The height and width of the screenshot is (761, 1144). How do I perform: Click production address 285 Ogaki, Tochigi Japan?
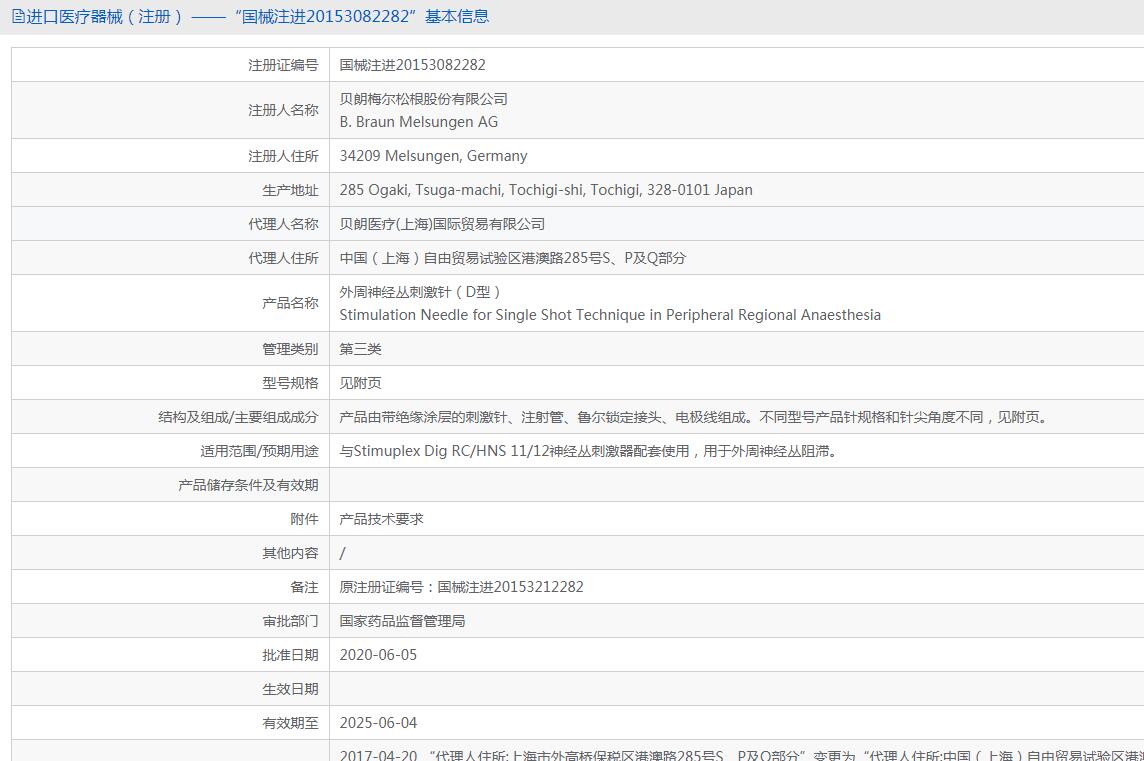pyautogui.click(x=546, y=190)
